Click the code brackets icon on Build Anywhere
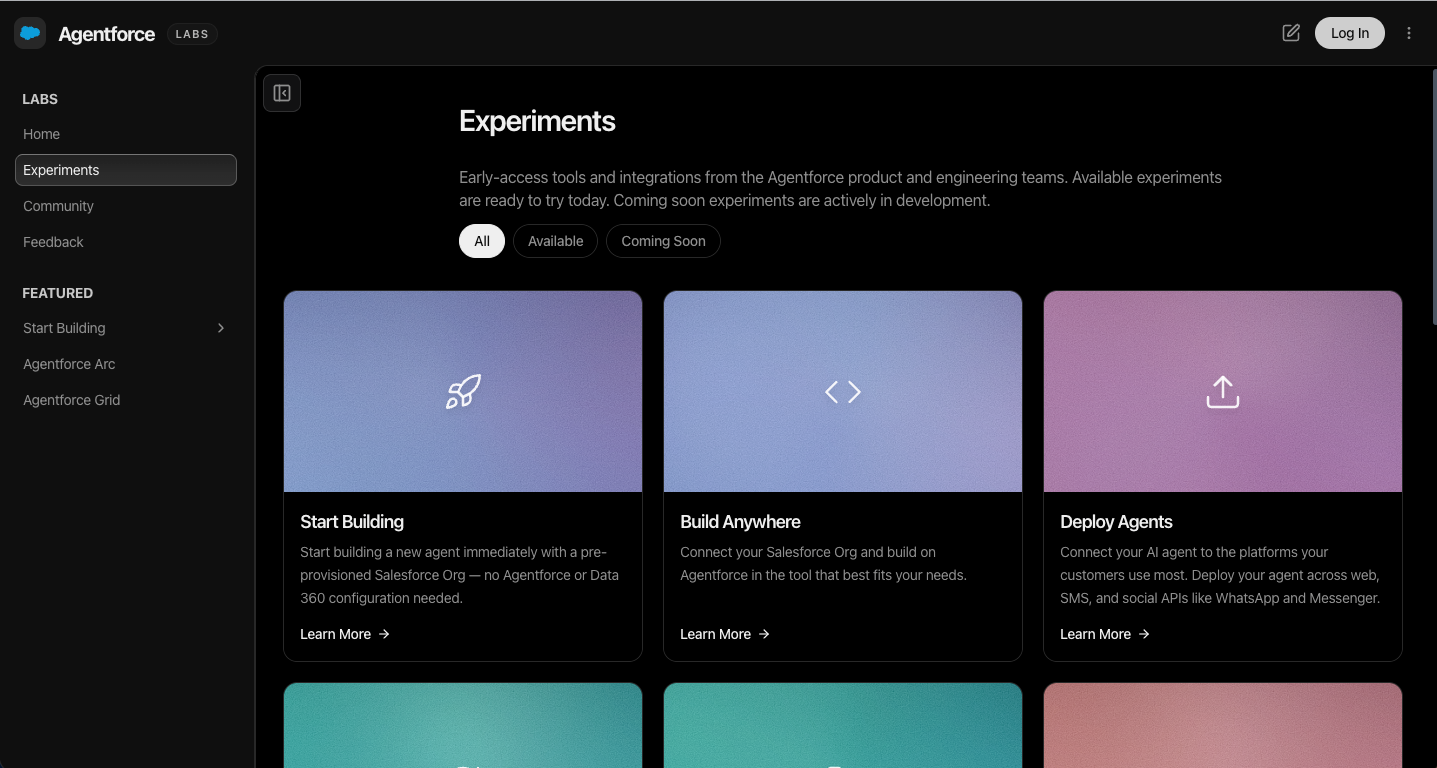 [843, 392]
